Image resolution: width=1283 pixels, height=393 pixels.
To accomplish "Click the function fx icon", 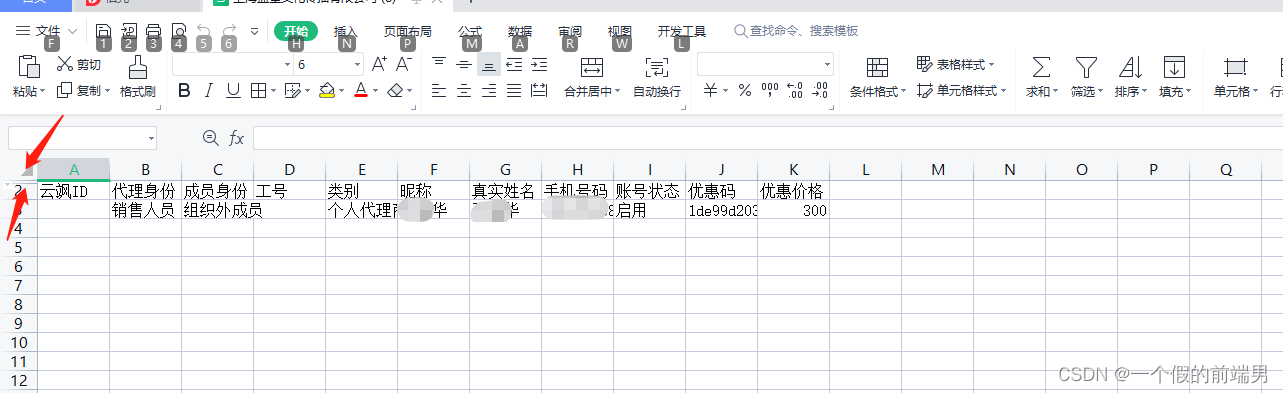I will 236,137.
